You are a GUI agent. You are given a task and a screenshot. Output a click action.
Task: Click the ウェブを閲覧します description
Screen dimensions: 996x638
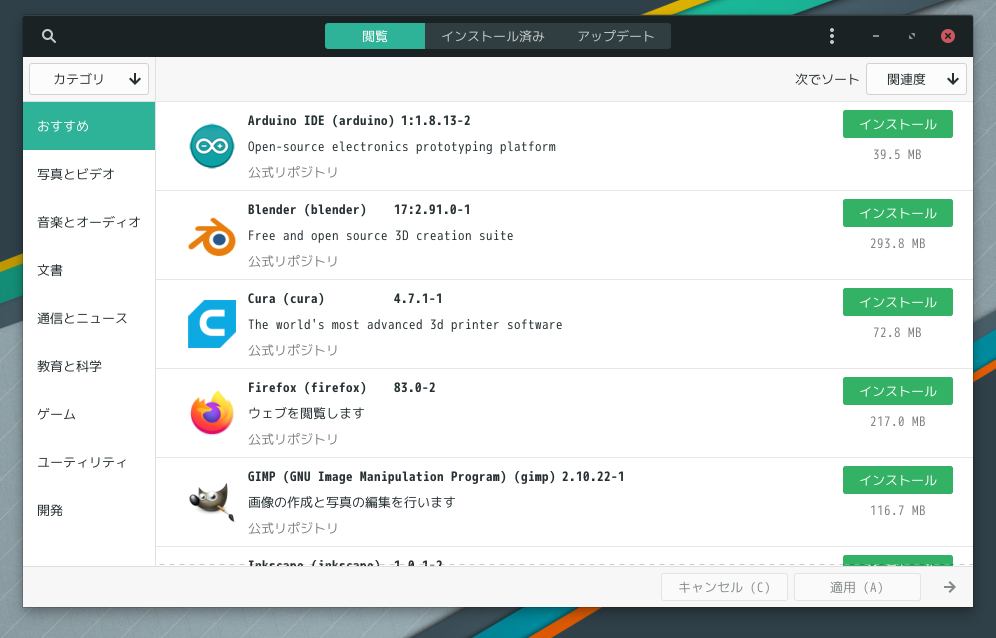306,413
